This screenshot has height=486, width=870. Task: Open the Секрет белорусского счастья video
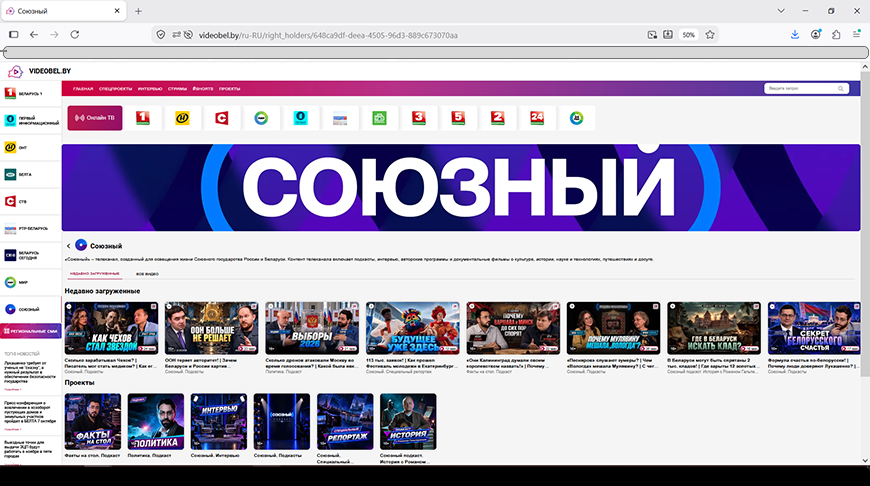point(814,328)
